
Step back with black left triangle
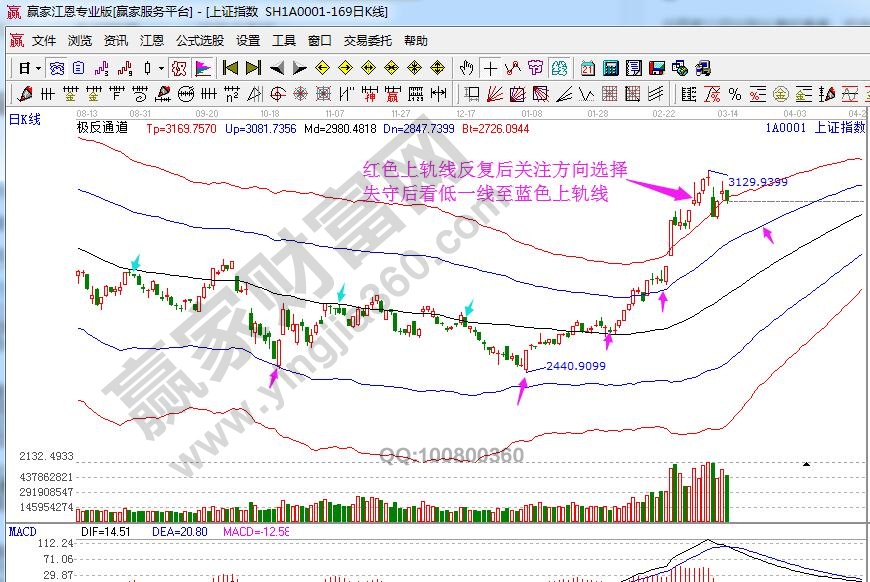(x=276, y=68)
